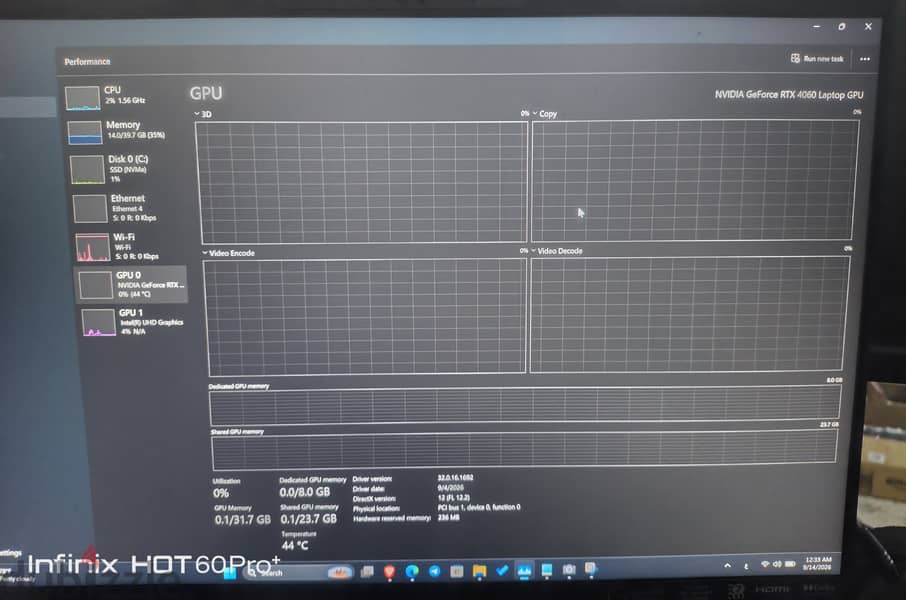
Task: Open the taskbar clock and date
Action: [818, 563]
